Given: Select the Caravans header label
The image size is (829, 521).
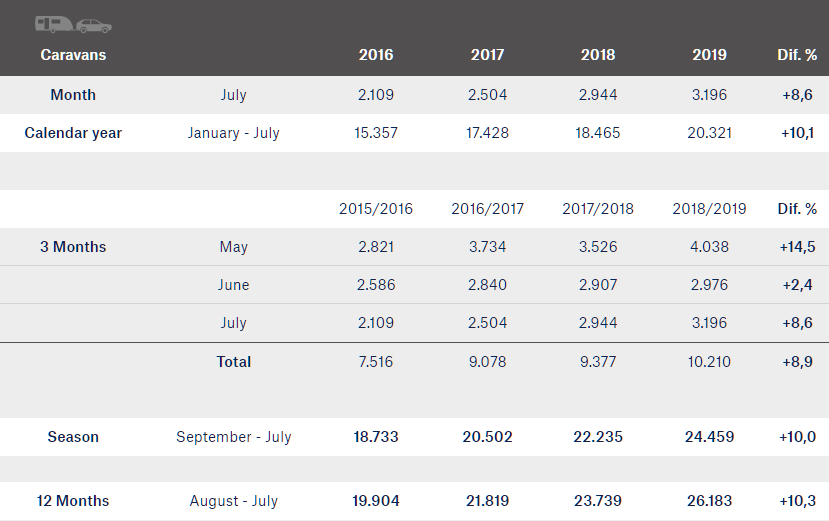Looking at the screenshot, I should (x=73, y=55).
